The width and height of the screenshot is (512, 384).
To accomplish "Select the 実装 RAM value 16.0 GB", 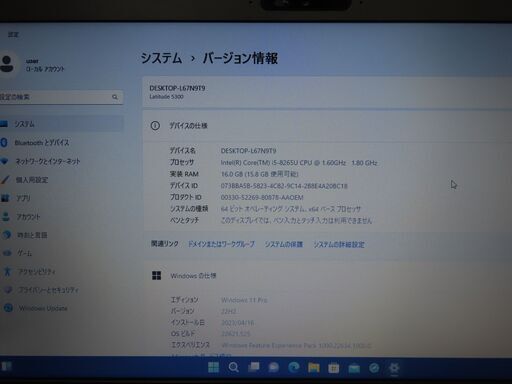I will (x=260, y=174).
